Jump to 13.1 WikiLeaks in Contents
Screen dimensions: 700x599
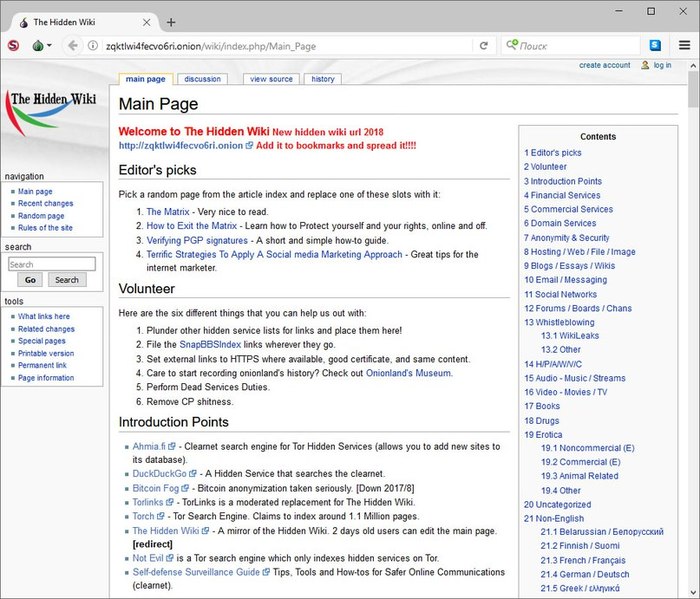pyautogui.click(x=570, y=336)
